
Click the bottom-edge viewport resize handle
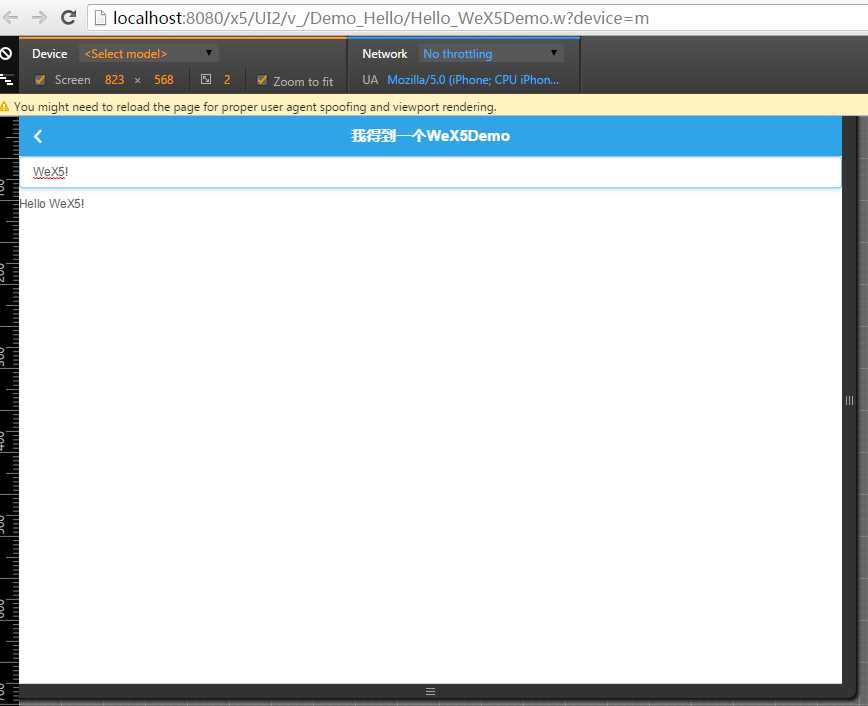coord(431,691)
